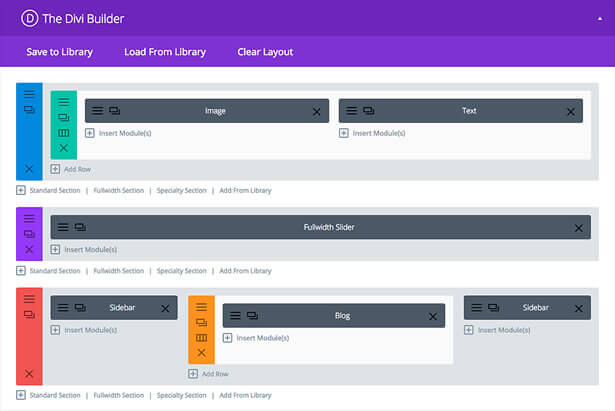Open Text module settings icon
The width and height of the screenshot is (615, 411).
[x=351, y=111]
